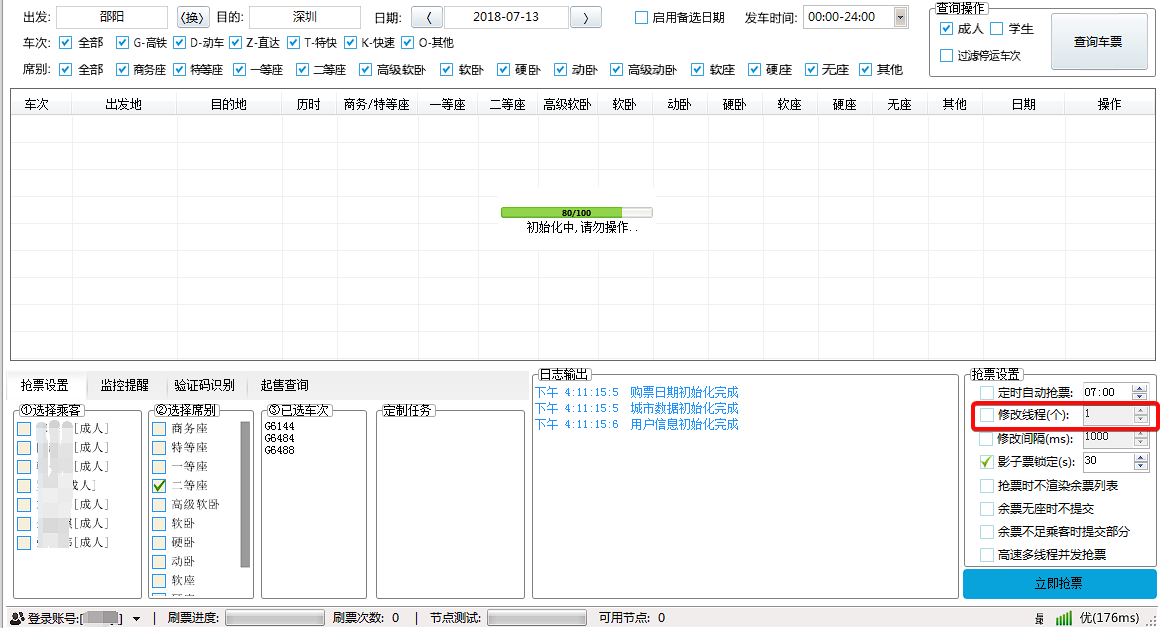Click the swap departure and destination button
The height and width of the screenshot is (628, 1162).
[192, 17]
